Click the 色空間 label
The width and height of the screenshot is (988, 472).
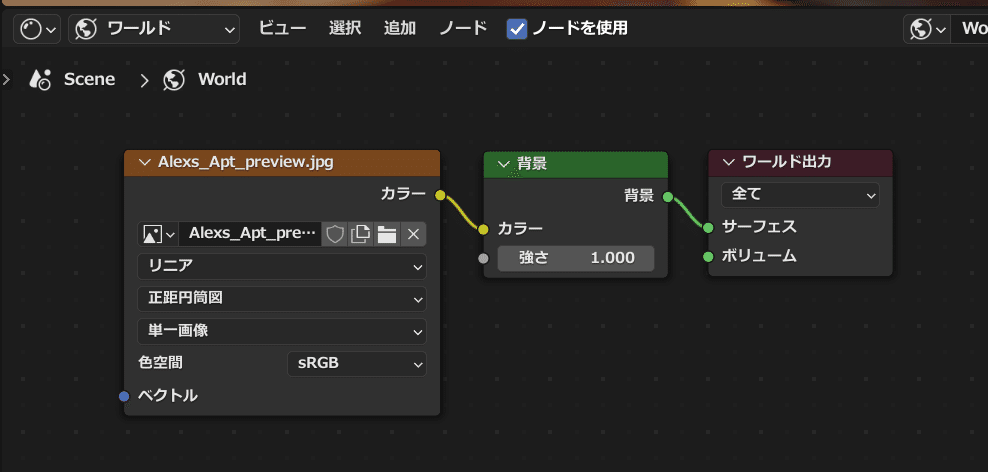161,363
